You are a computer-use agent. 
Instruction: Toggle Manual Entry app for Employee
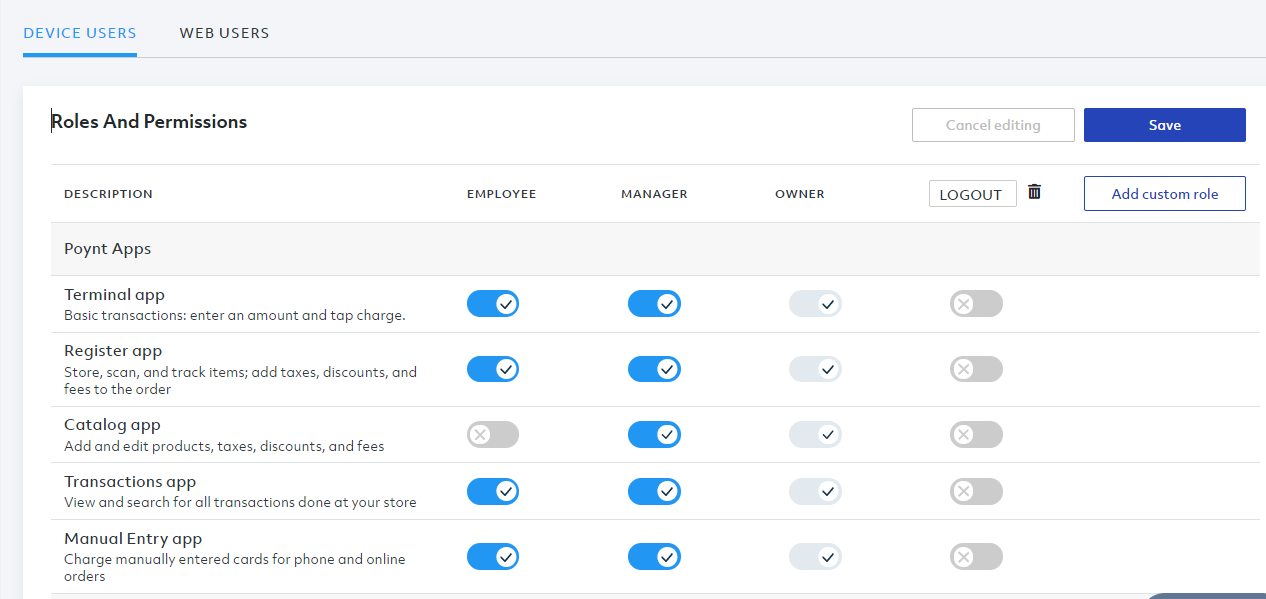(493, 556)
